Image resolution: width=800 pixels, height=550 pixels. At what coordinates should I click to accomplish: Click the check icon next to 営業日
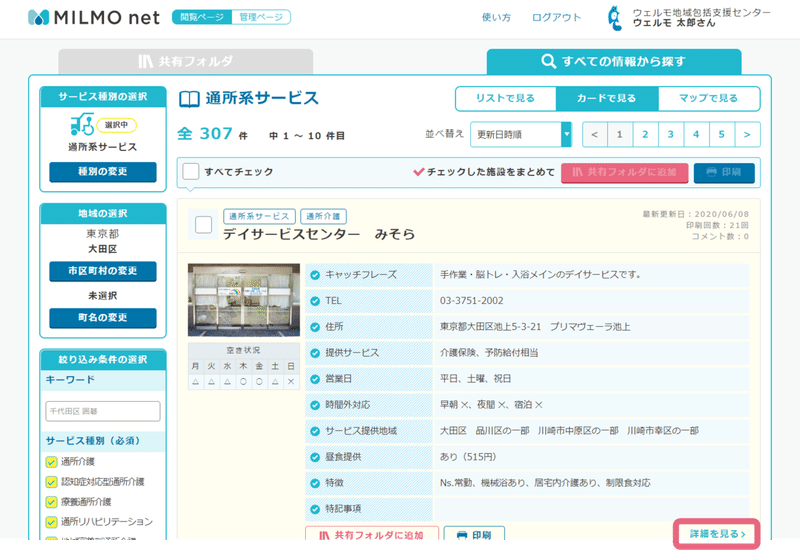click(315, 379)
